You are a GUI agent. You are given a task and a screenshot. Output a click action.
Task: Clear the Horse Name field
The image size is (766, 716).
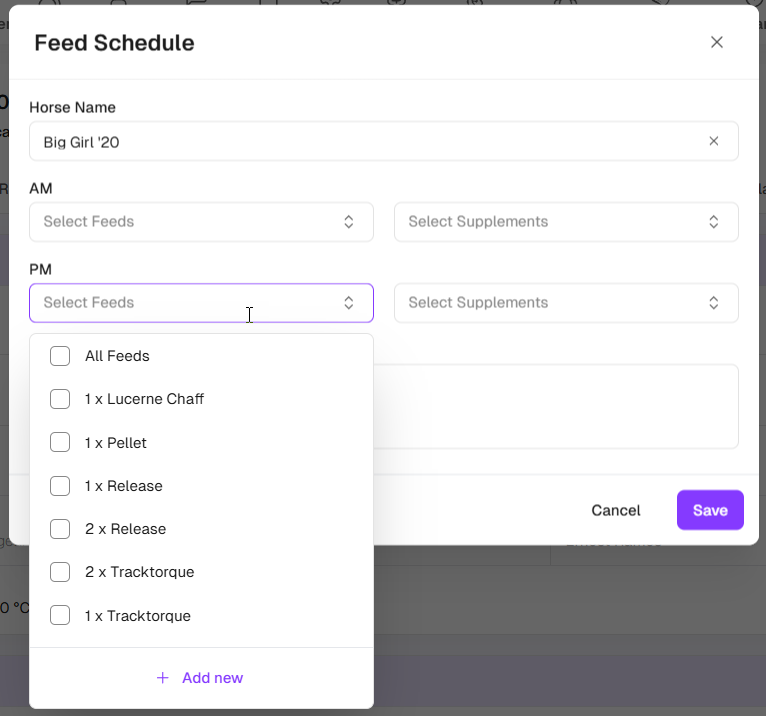pyautogui.click(x=714, y=141)
